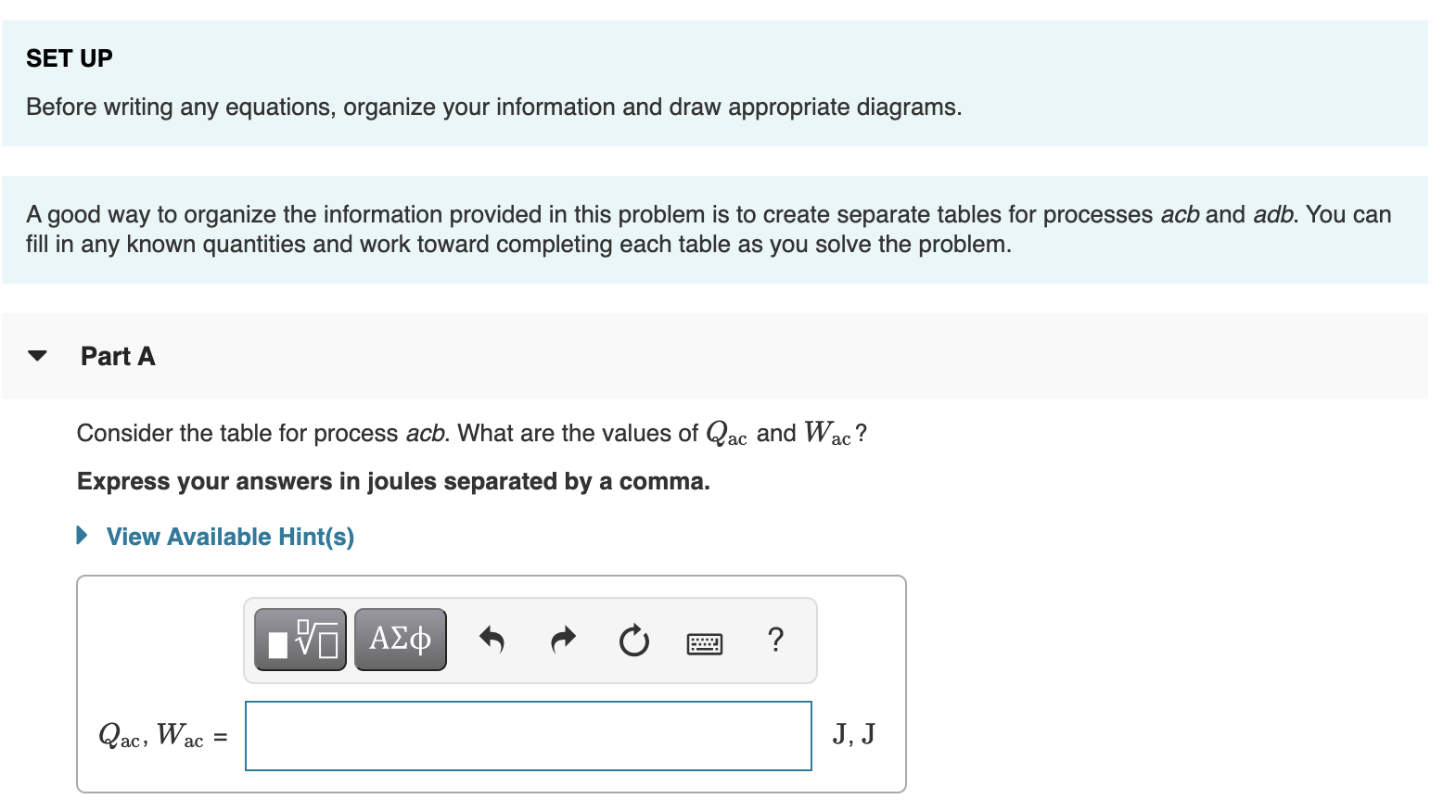The height and width of the screenshot is (812, 1456).
Task: Focus the Qac, Wac answer field
Action: [x=529, y=736]
